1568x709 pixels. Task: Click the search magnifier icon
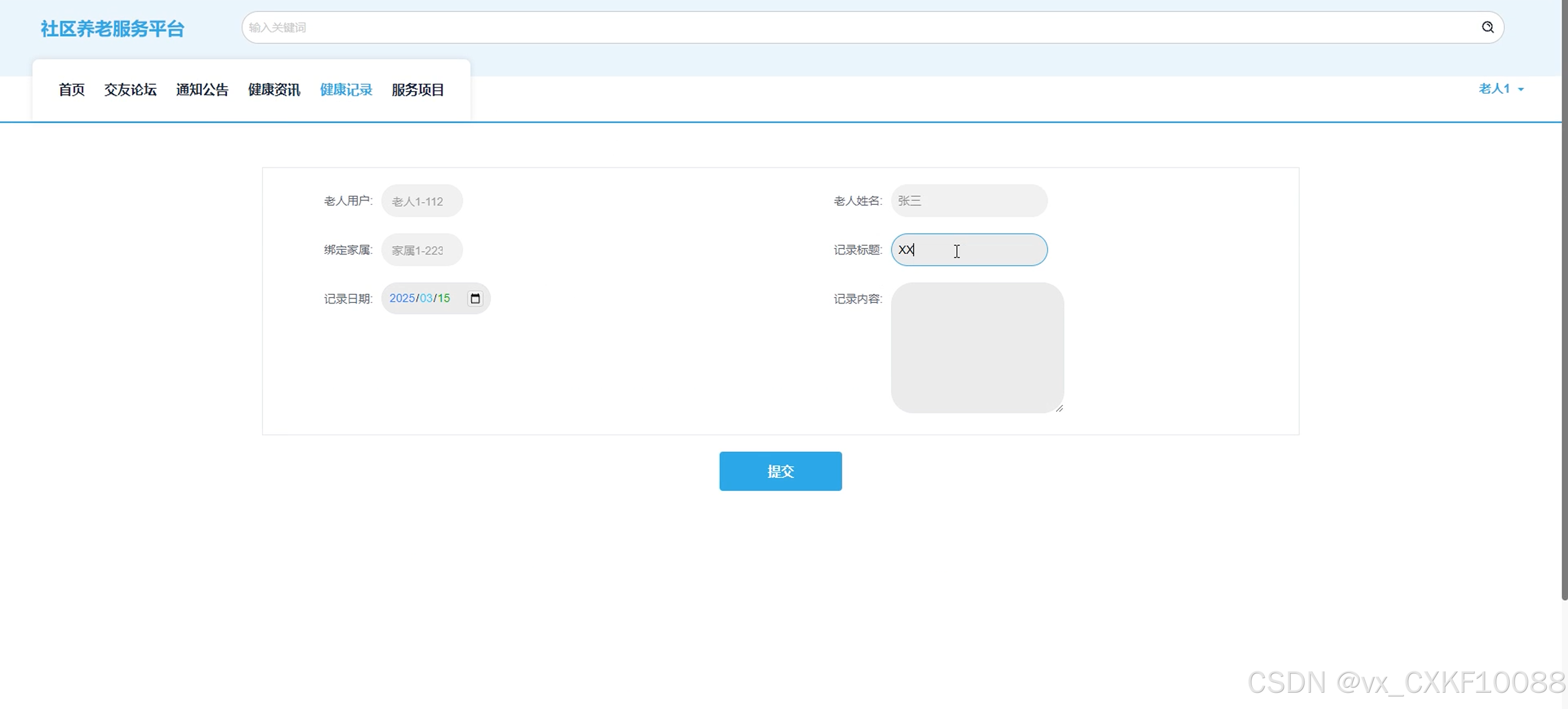pos(1487,27)
